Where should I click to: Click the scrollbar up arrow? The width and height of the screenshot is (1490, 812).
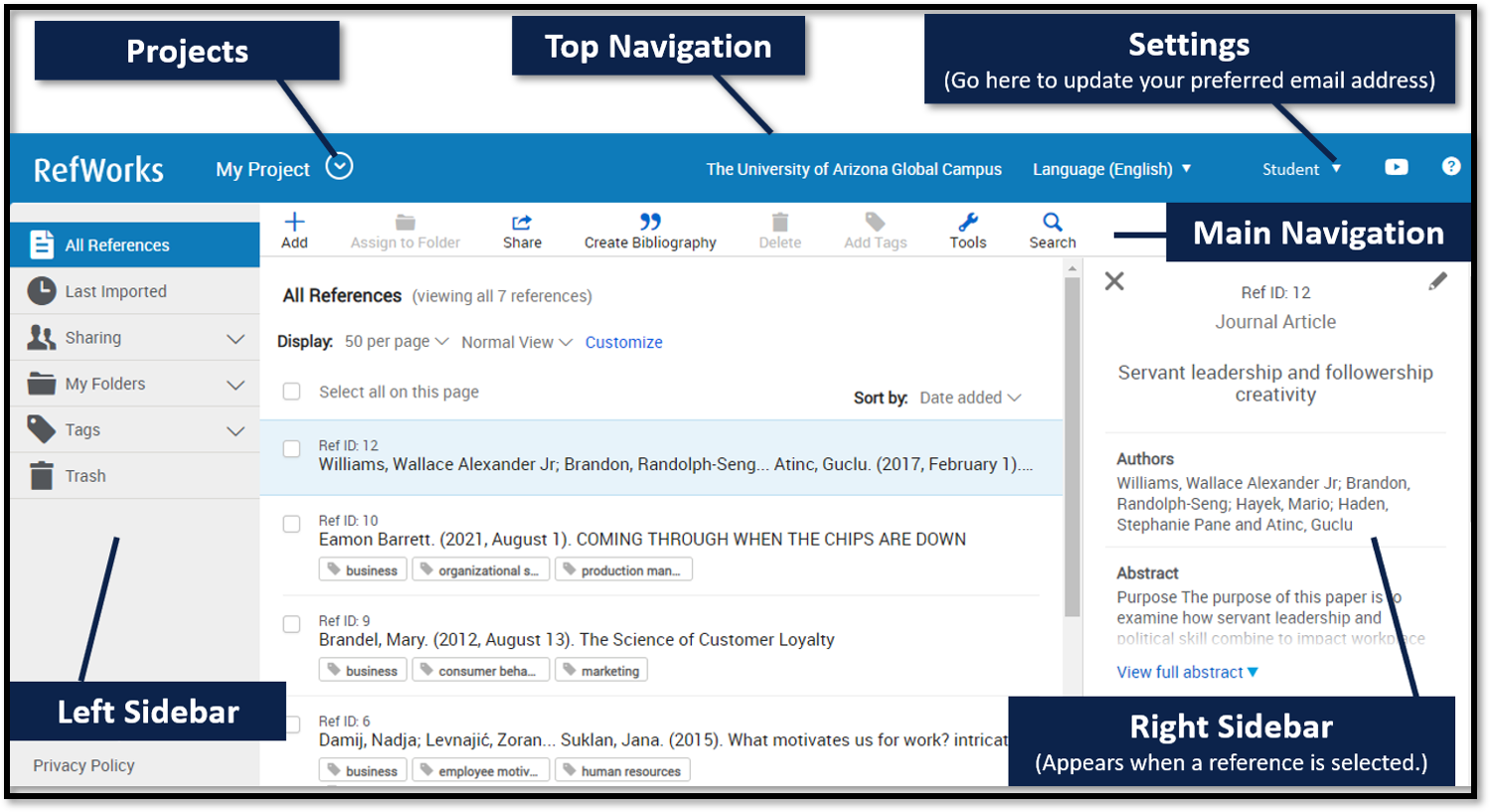(x=1072, y=268)
